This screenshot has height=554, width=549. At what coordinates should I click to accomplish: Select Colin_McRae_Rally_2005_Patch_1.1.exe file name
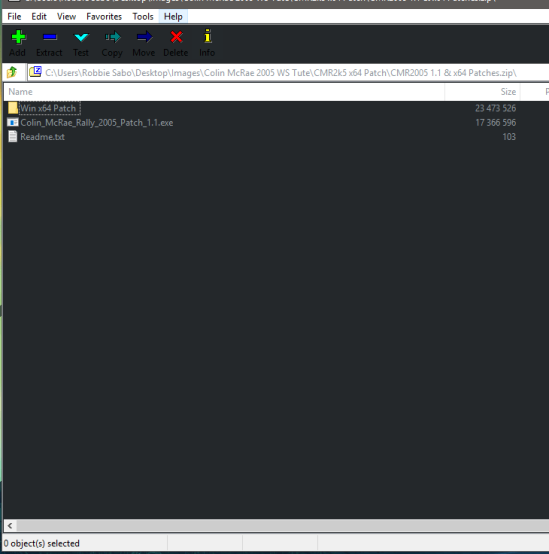tap(97, 123)
